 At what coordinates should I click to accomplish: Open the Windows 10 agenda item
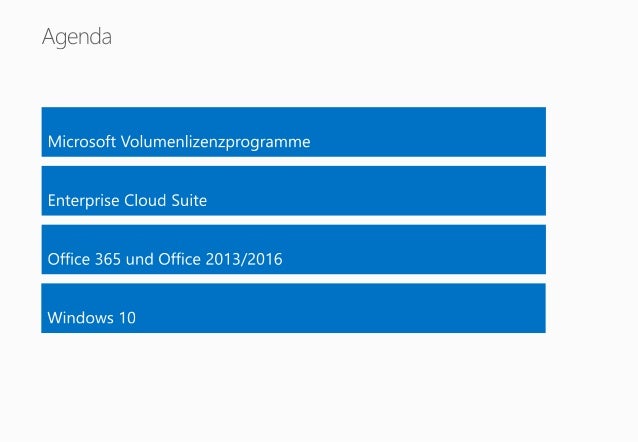coord(293,308)
